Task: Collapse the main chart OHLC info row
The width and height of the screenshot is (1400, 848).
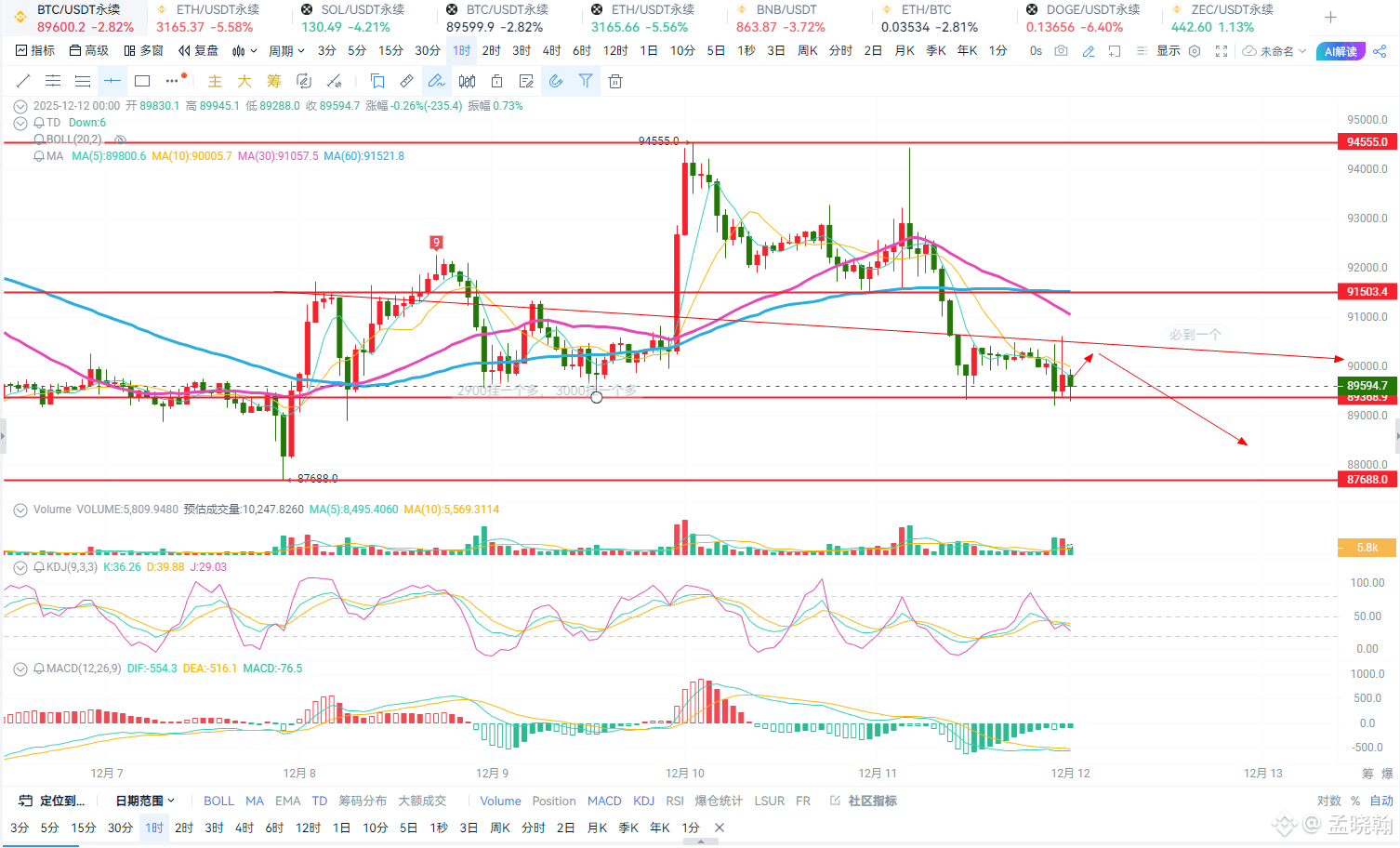Action: 20,106
